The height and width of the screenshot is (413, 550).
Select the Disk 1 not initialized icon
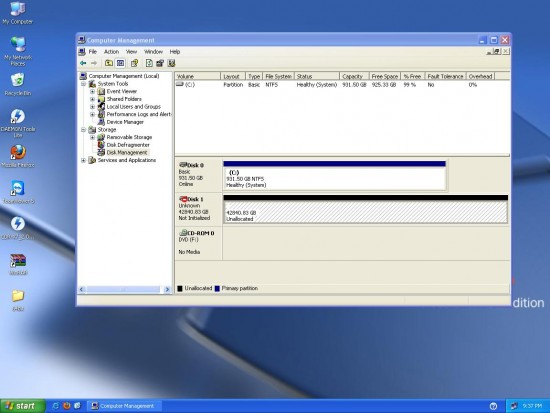coord(183,199)
